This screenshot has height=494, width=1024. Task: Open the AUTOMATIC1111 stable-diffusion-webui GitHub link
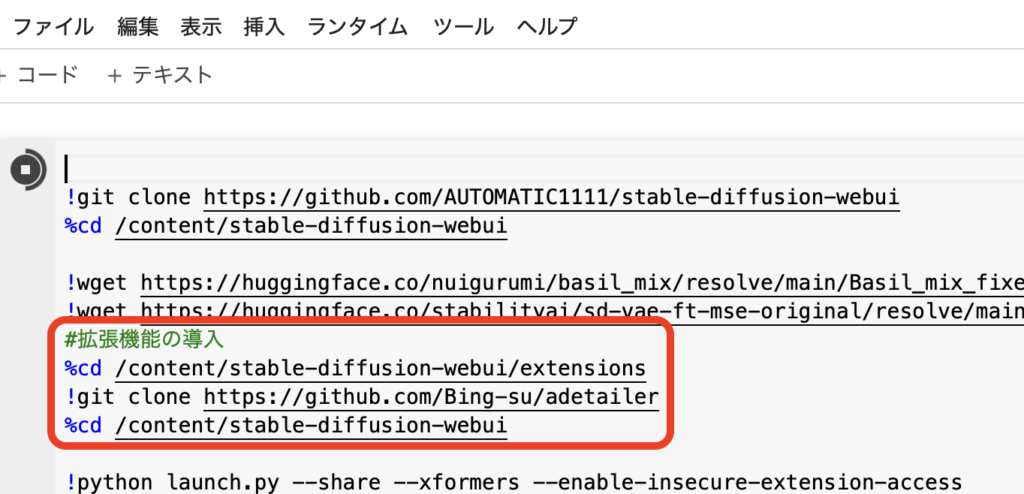point(551,198)
